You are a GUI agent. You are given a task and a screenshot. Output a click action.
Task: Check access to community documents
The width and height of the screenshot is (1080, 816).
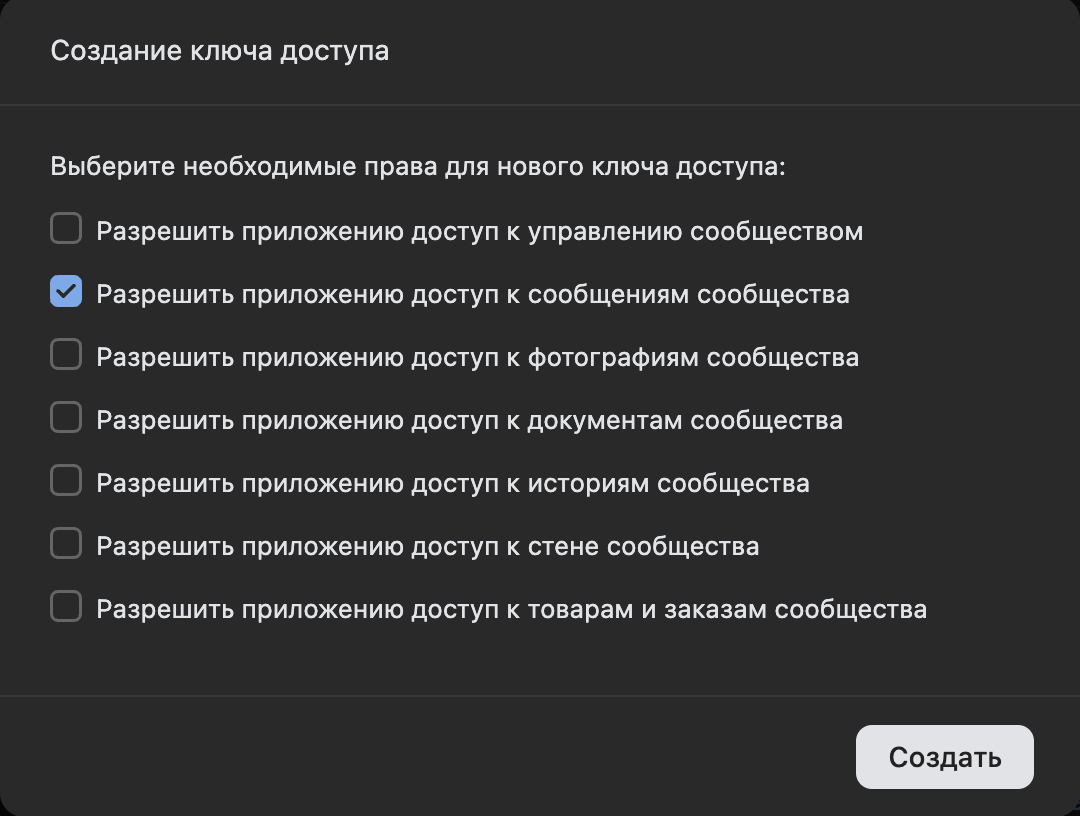65,417
